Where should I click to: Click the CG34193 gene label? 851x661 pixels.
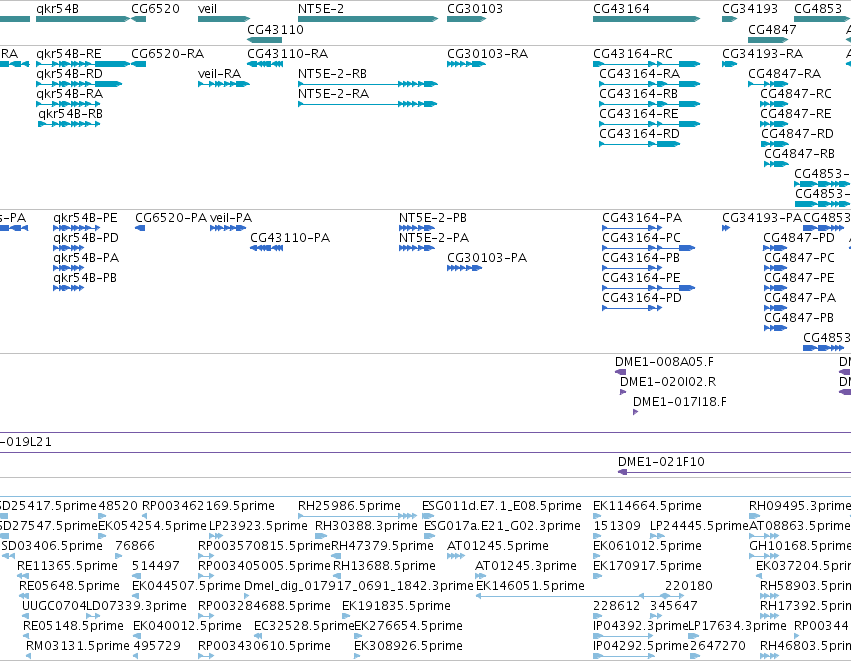750,9
